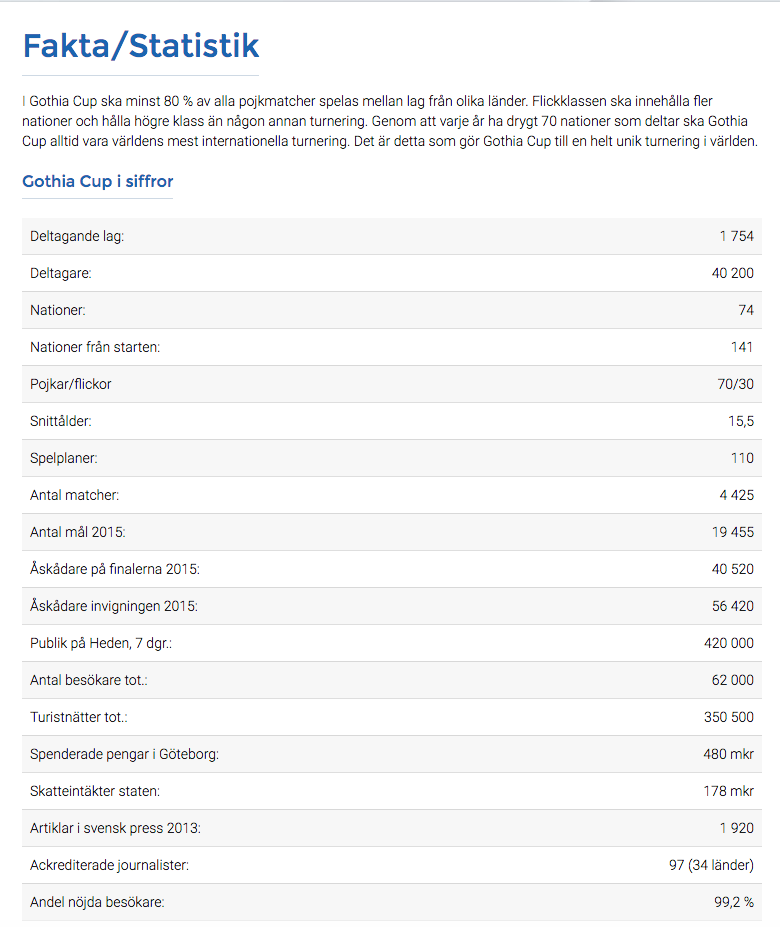This screenshot has height=927, width=780.
Task: Select the value 480 mkr
Action: tap(729, 754)
